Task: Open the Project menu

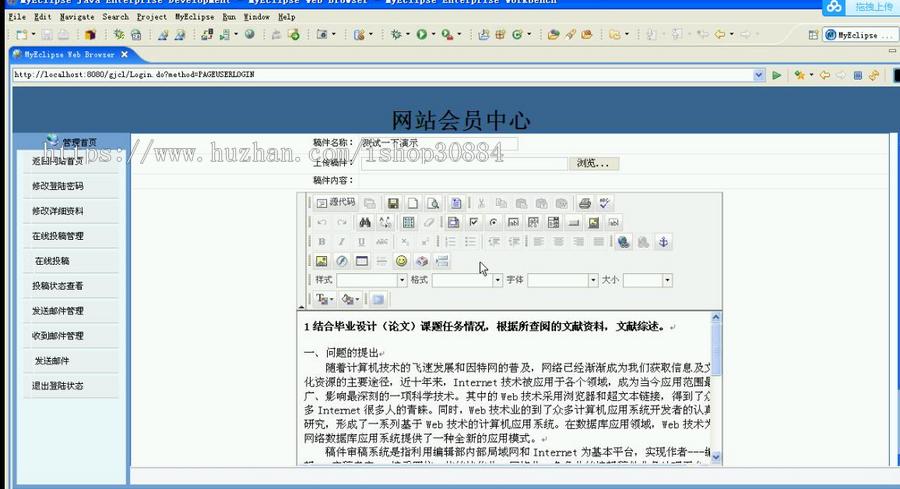Action: [152, 17]
